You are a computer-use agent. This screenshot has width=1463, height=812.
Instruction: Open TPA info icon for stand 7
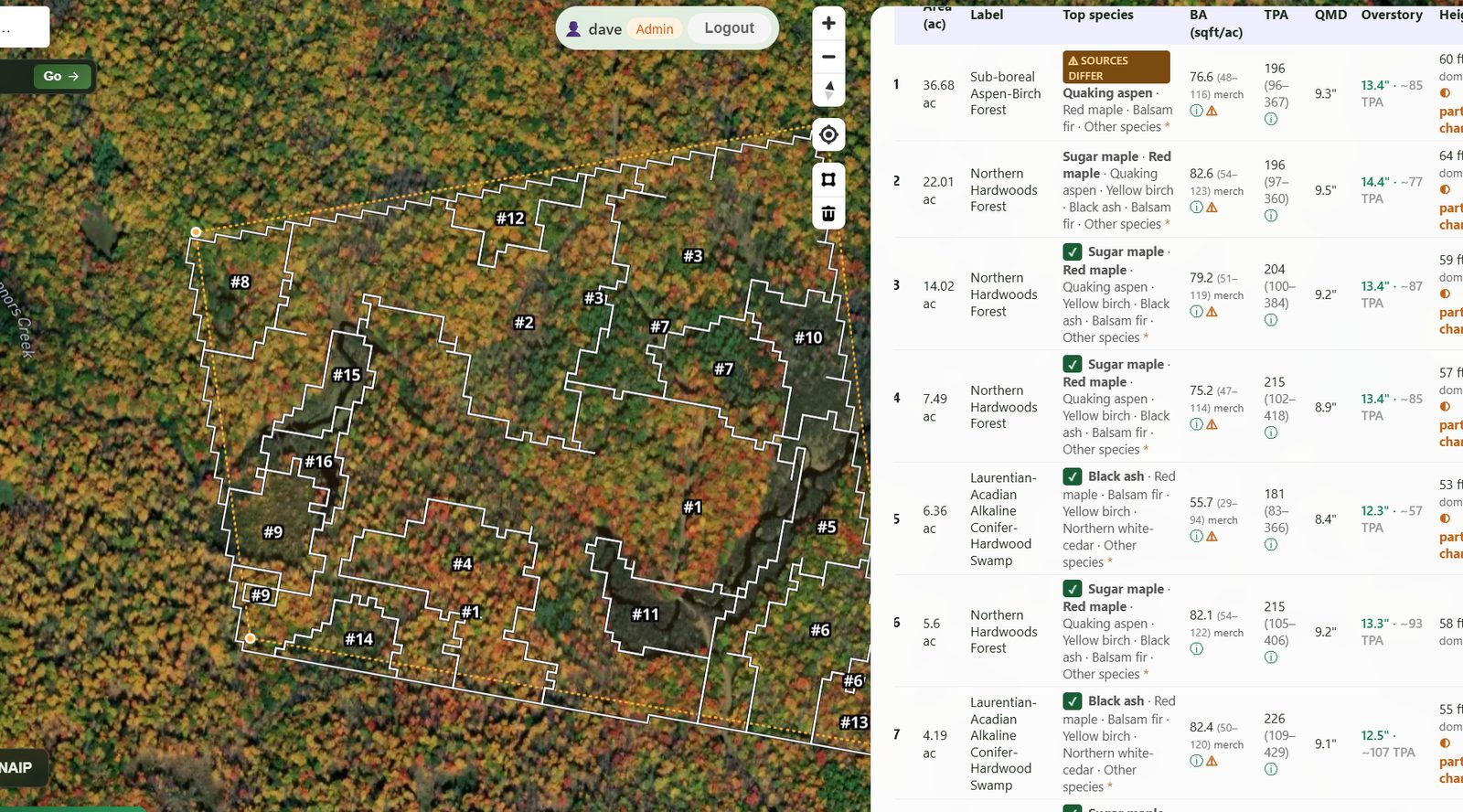point(1271,769)
